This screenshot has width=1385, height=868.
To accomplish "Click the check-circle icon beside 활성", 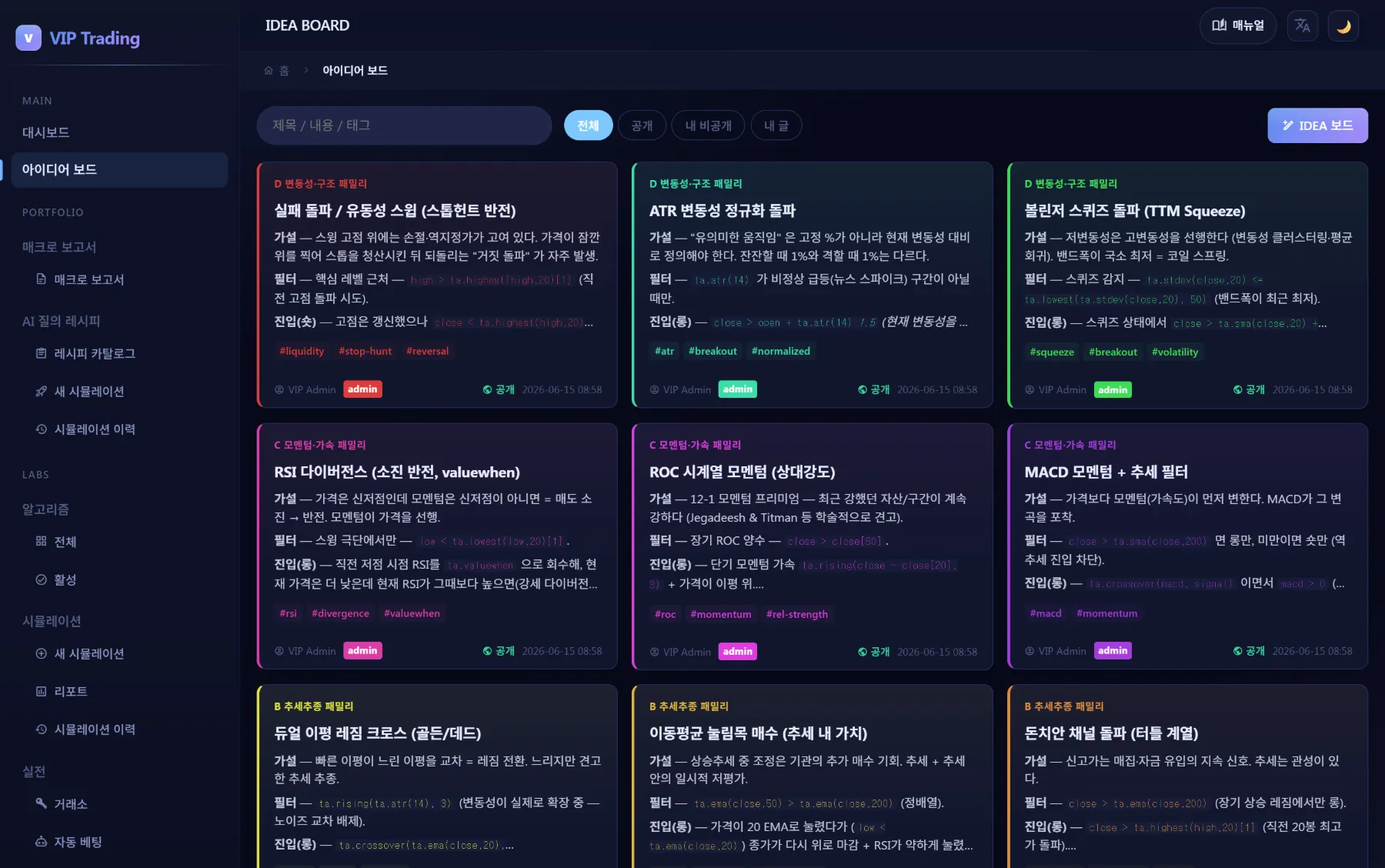I will coord(42,579).
